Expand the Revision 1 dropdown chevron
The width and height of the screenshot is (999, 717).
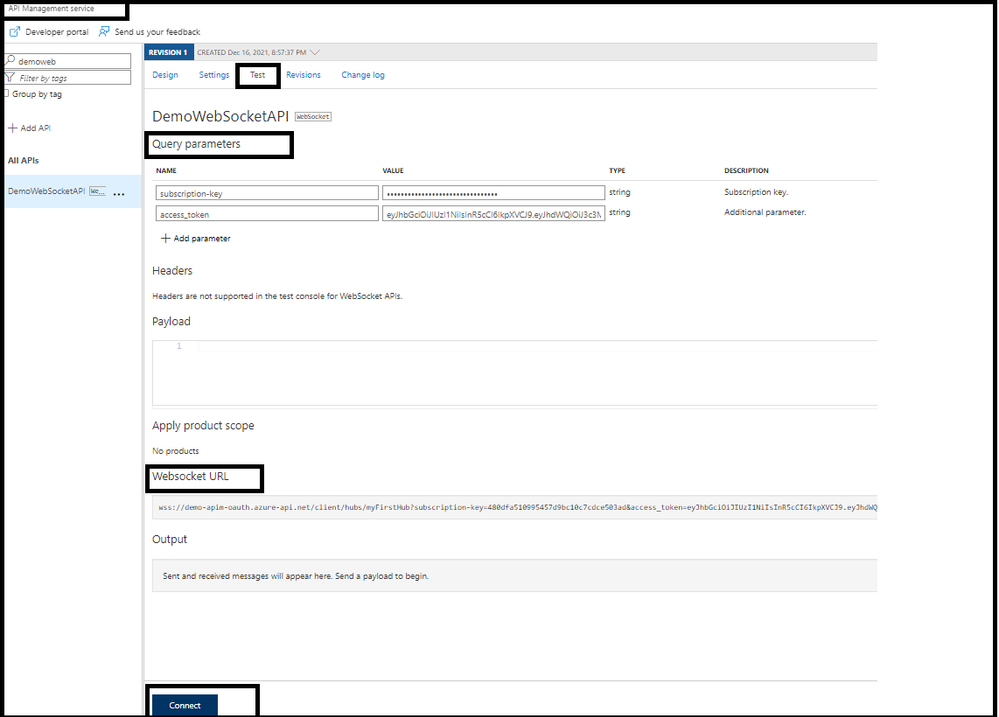tap(315, 52)
